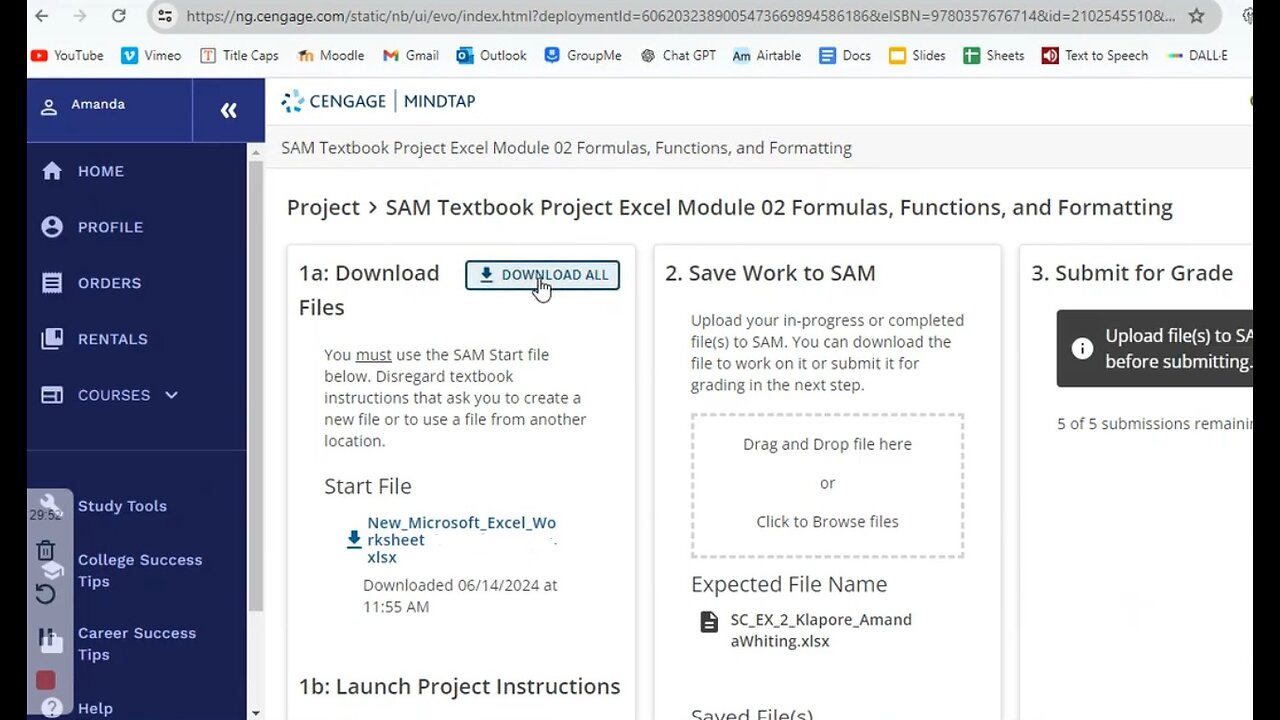The height and width of the screenshot is (720, 1280).
Task: Click 'Downloaded 06/14/2024 at 11:55 AM' text
Action: click(460, 596)
